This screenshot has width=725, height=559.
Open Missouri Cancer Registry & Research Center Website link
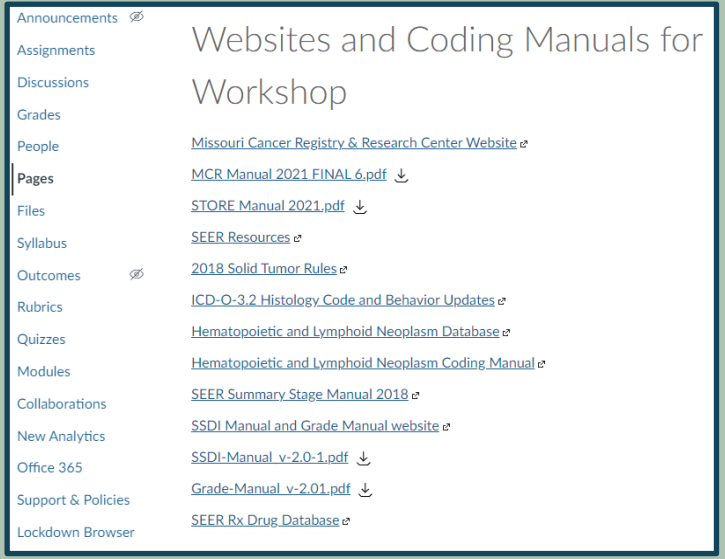(354, 143)
